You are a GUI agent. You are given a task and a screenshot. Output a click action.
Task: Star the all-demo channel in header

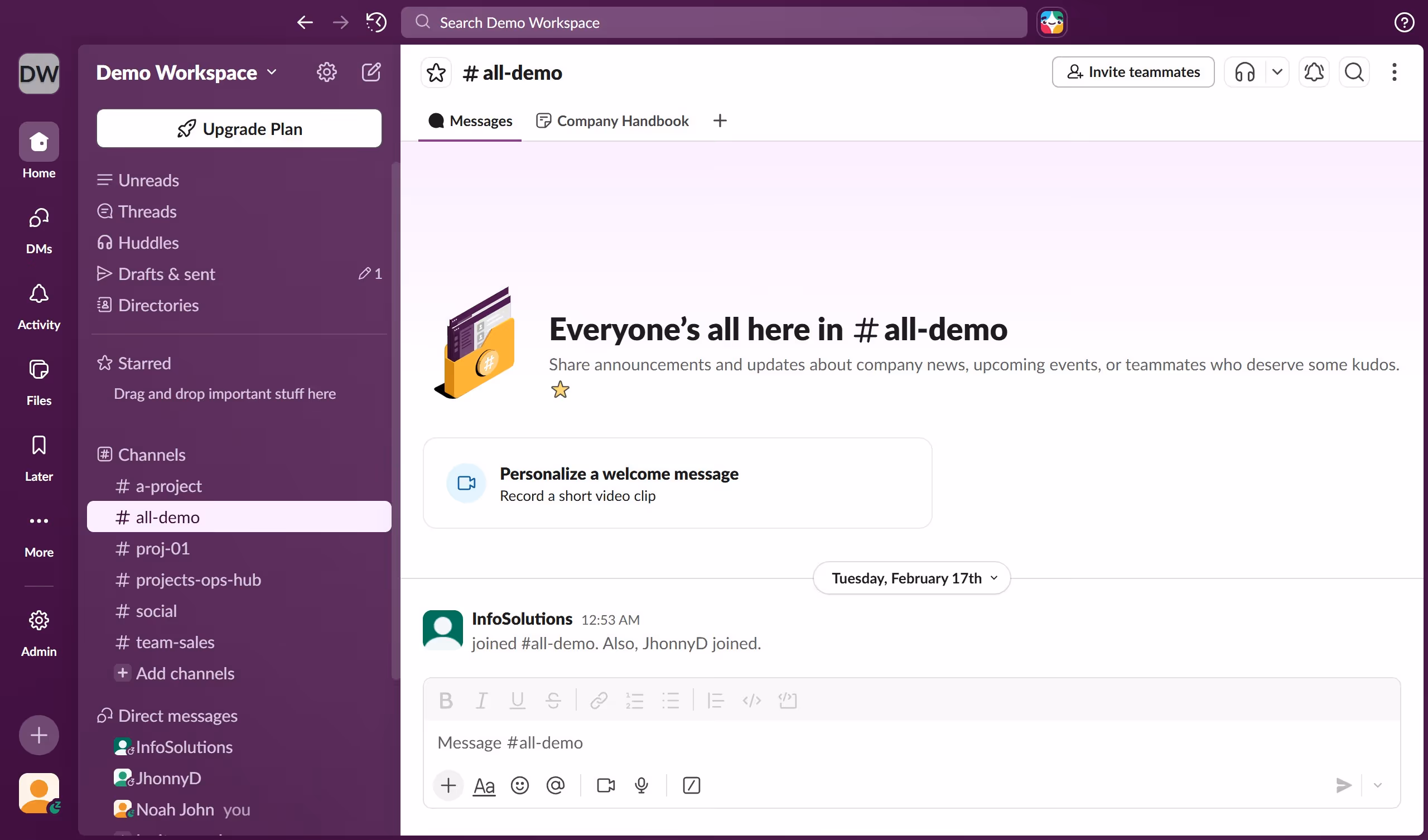click(x=436, y=73)
